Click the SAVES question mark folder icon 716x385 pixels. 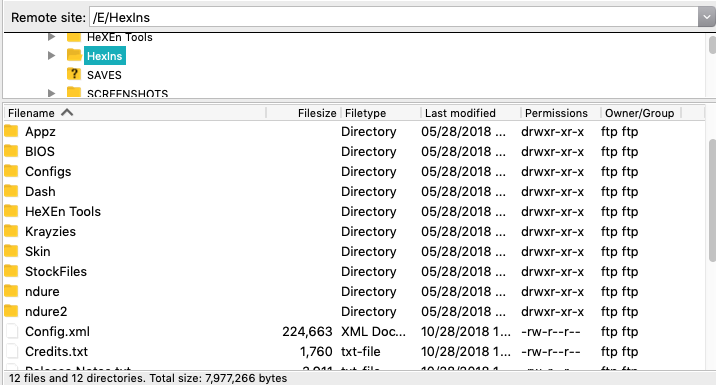tap(74, 74)
